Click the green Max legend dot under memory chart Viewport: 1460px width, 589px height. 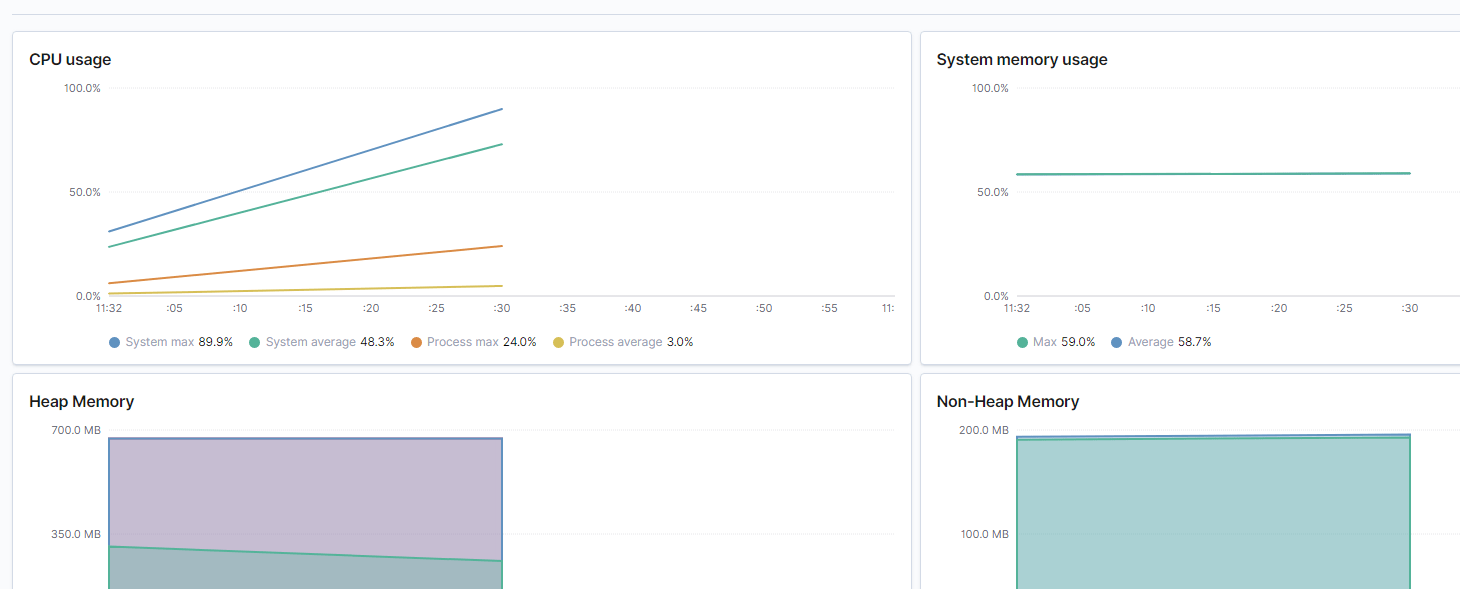(1020, 341)
